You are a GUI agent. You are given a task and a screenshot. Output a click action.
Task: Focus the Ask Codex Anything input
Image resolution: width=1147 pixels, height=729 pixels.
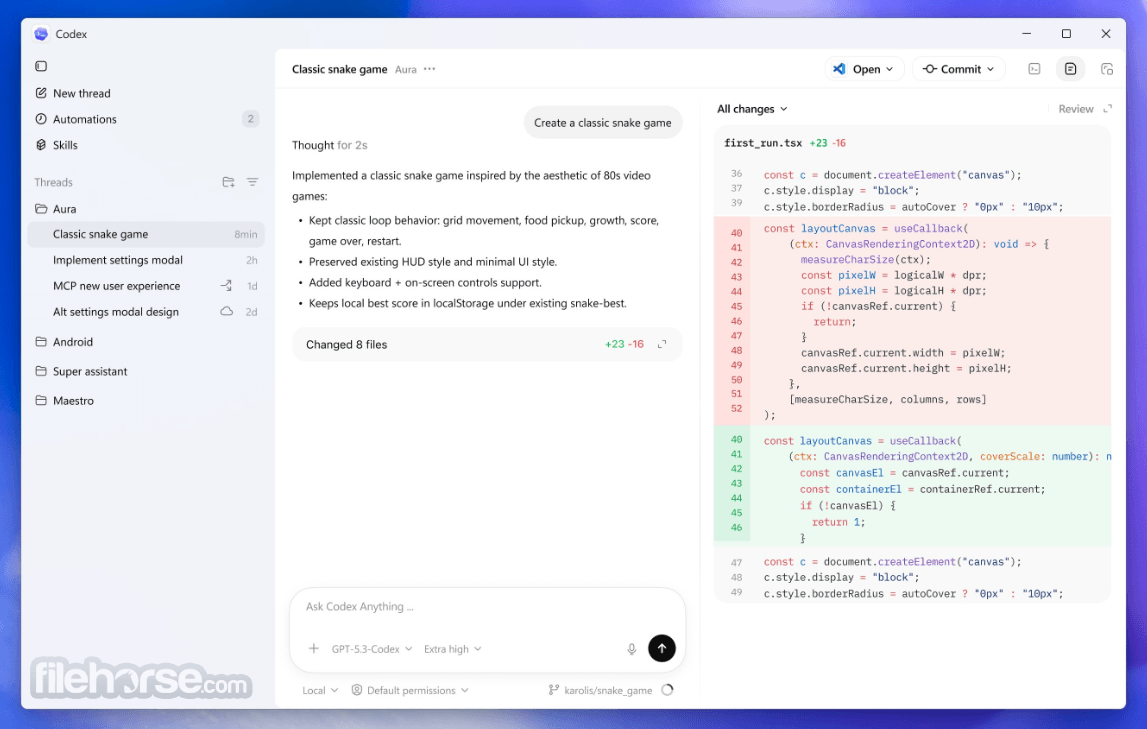coord(486,607)
